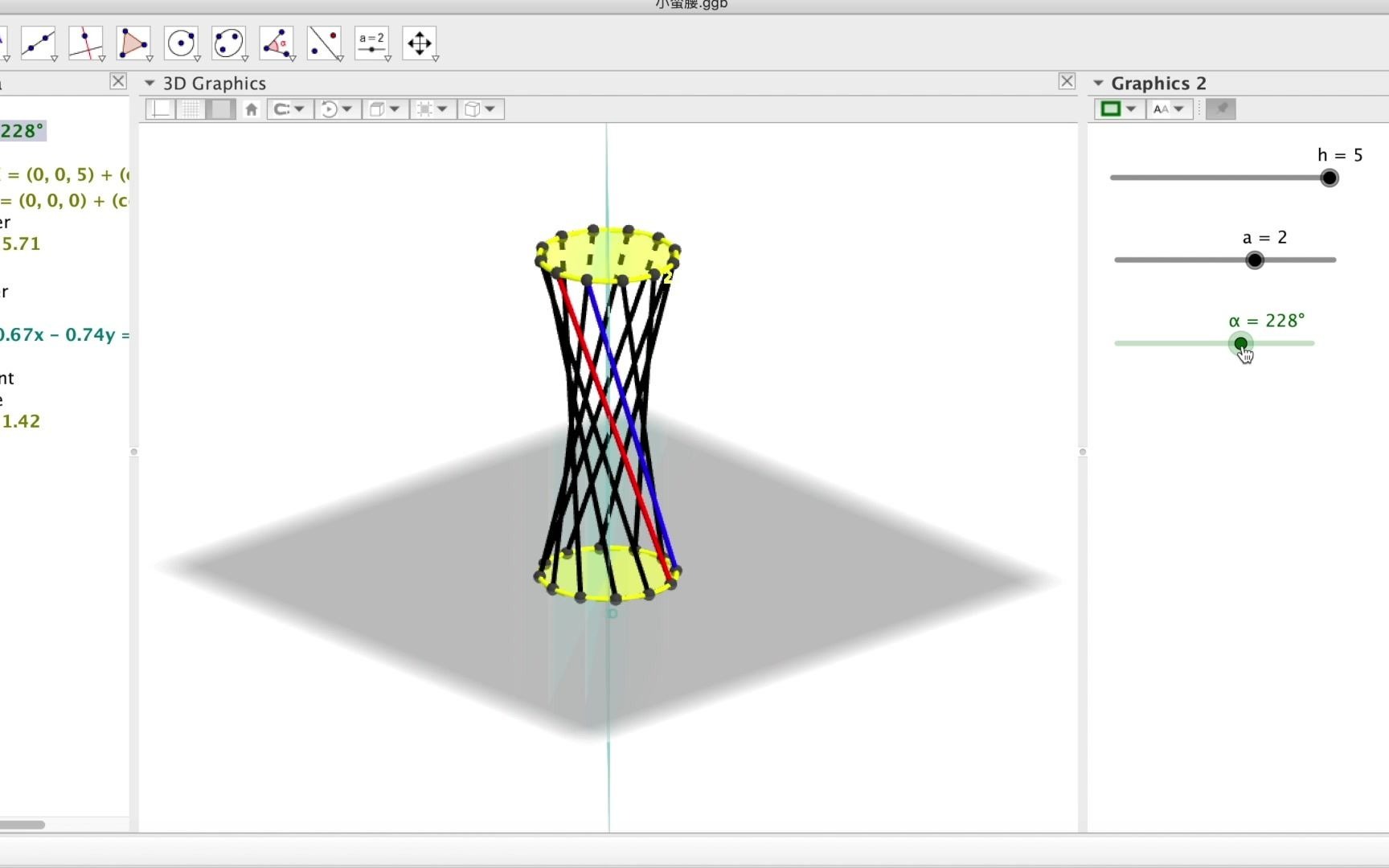Viewport: 1389px width, 868px height.
Task: Select the Perpendicular Line tool
Action: pos(85,43)
